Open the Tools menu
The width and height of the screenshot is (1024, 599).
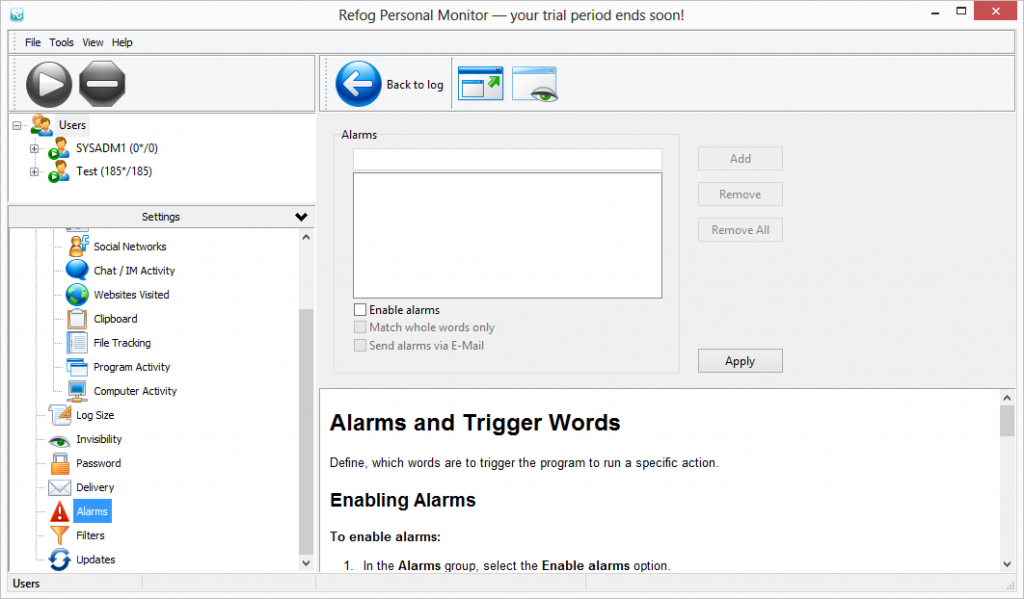[x=62, y=43]
